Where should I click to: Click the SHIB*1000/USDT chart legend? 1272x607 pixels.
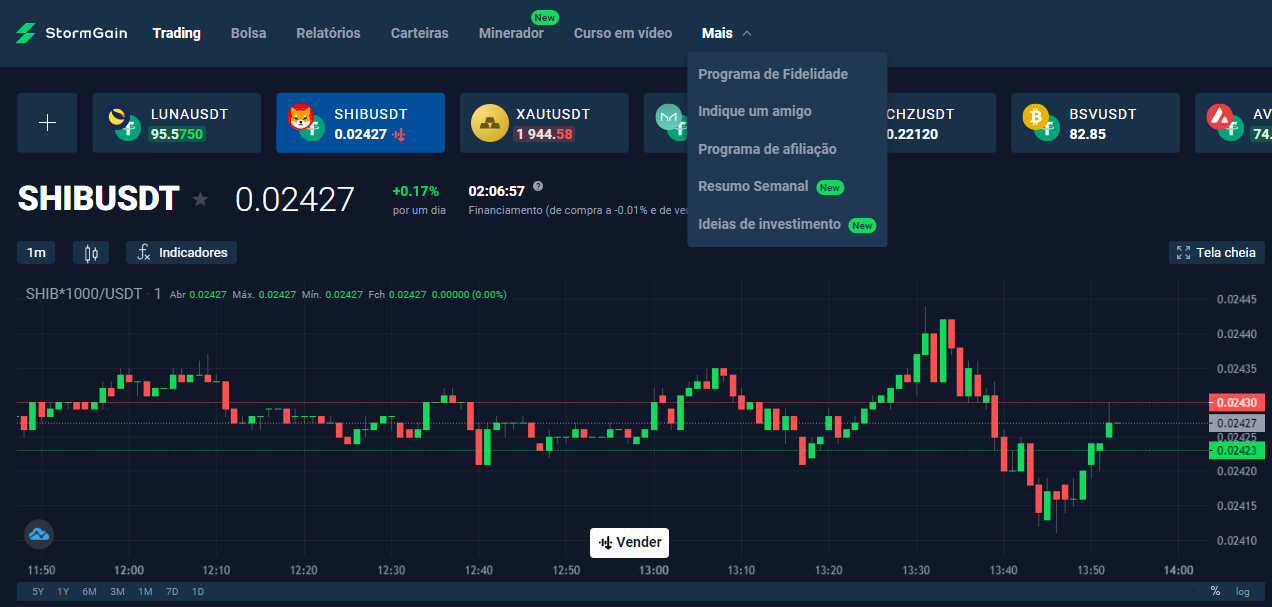84,294
